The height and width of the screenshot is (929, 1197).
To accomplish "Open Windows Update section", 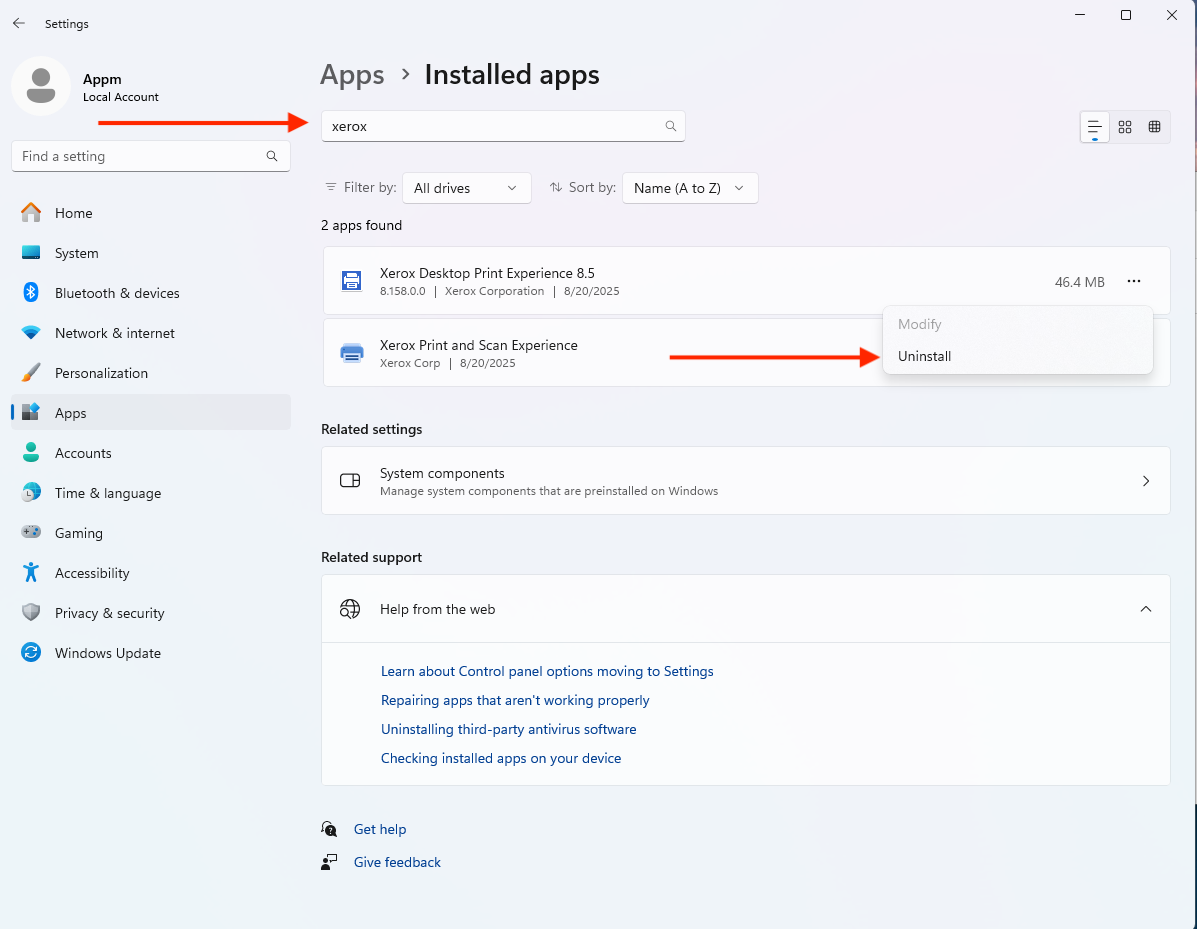I will (107, 653).
